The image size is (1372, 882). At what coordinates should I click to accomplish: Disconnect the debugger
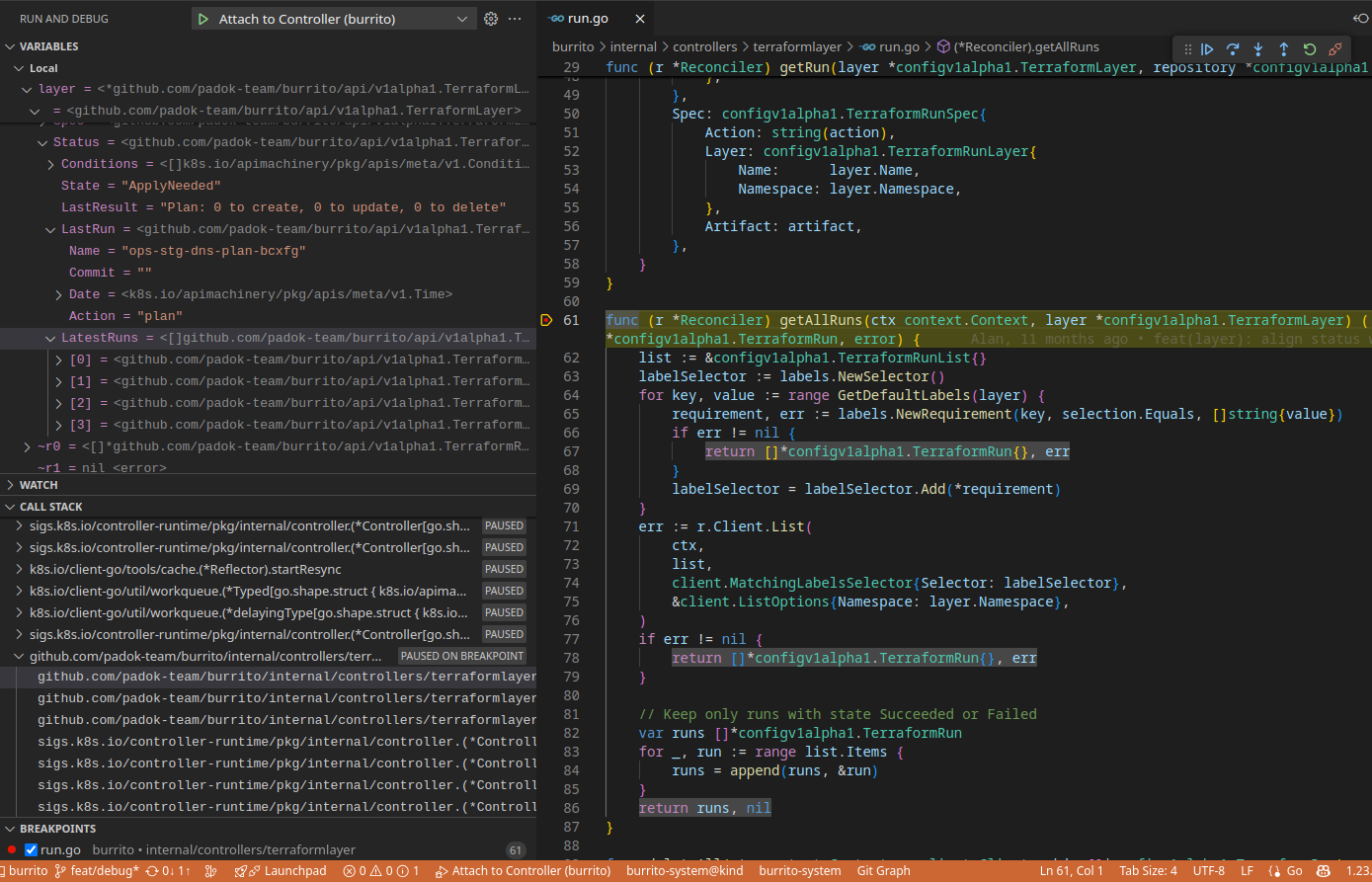(1334, 48)
